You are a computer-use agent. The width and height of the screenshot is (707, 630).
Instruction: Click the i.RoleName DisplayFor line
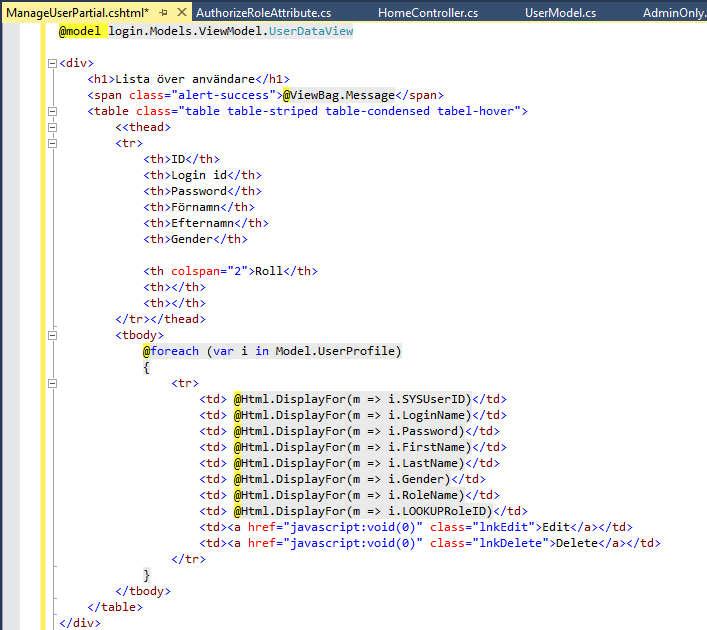[x=349, y=495]
